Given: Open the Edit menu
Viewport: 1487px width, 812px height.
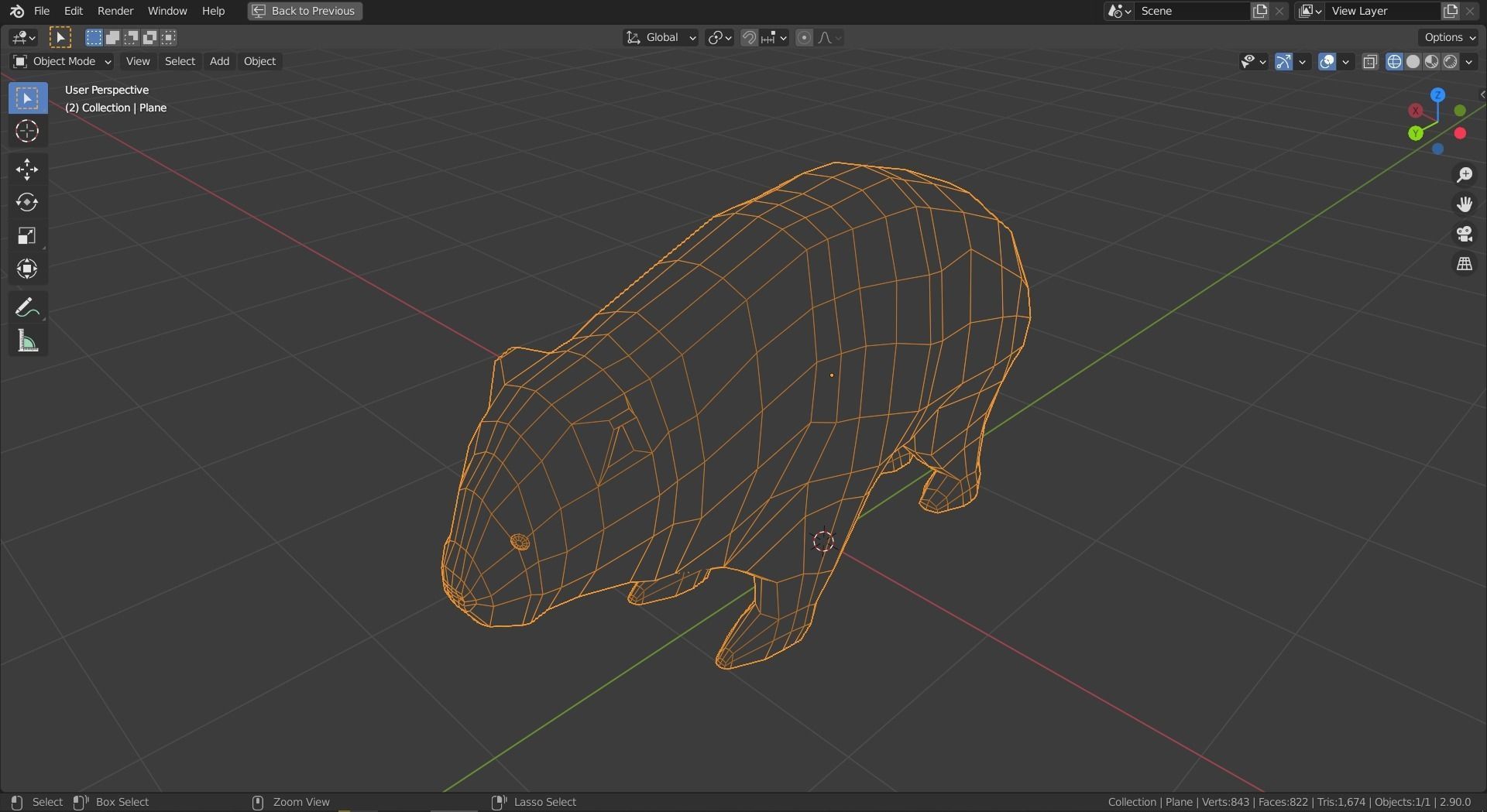Looking at the screenshot, I should pos(73,11).
